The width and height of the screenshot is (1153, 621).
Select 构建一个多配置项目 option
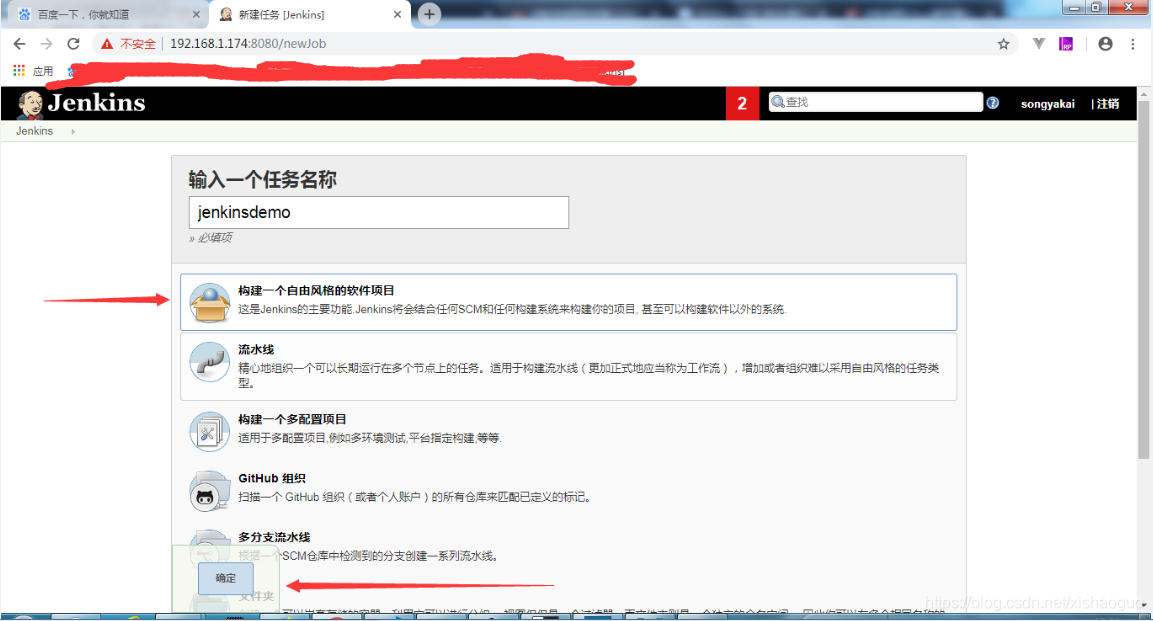tap(568, 429)
